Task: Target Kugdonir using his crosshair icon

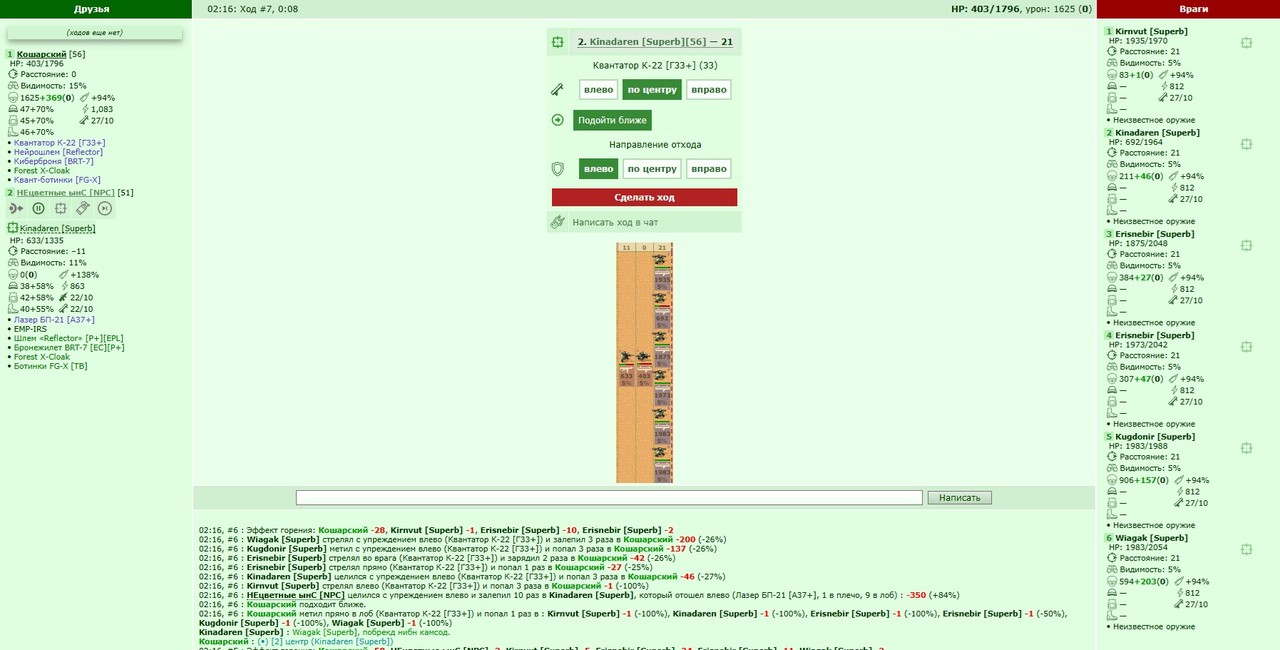Action: 1246,448
